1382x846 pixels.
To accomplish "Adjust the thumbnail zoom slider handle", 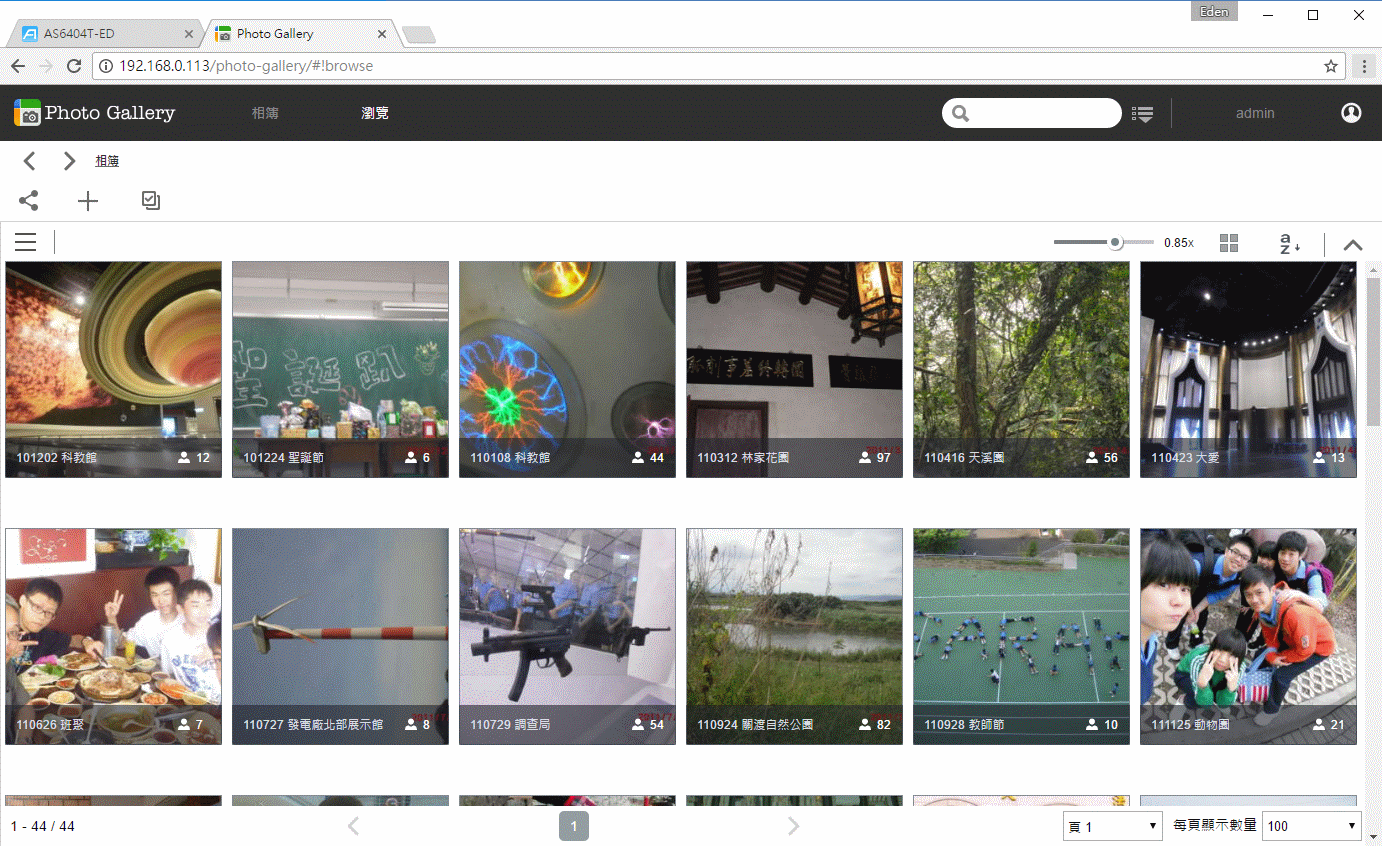I will [1116, 242].
